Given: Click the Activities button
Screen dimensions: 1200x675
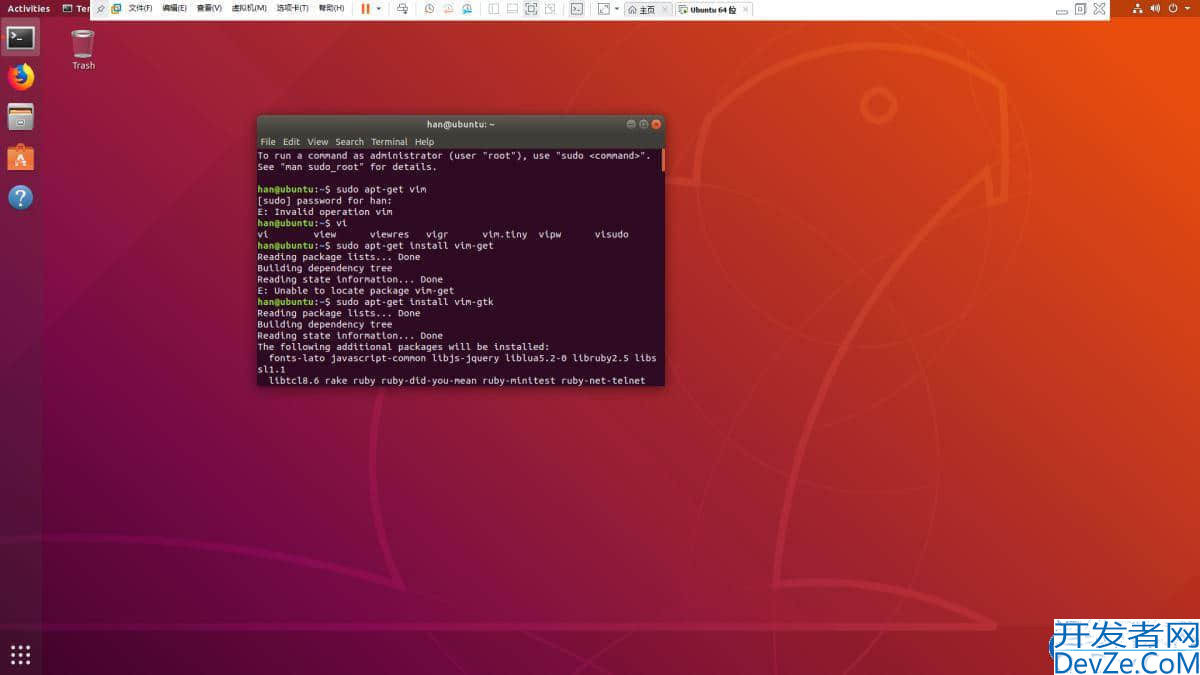Looking at the screenshot, I should 28,8.
